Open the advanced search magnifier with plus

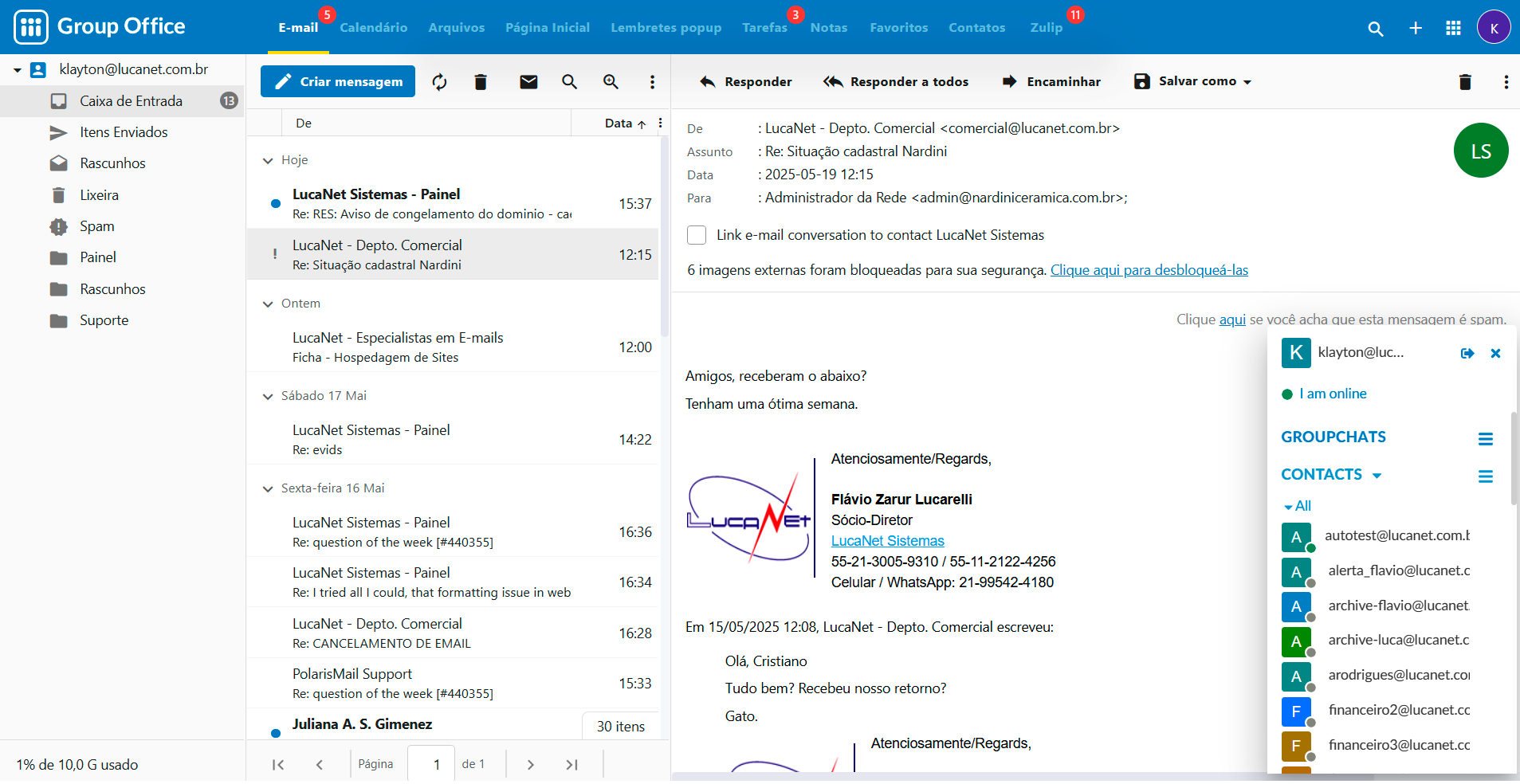[611, 82]
